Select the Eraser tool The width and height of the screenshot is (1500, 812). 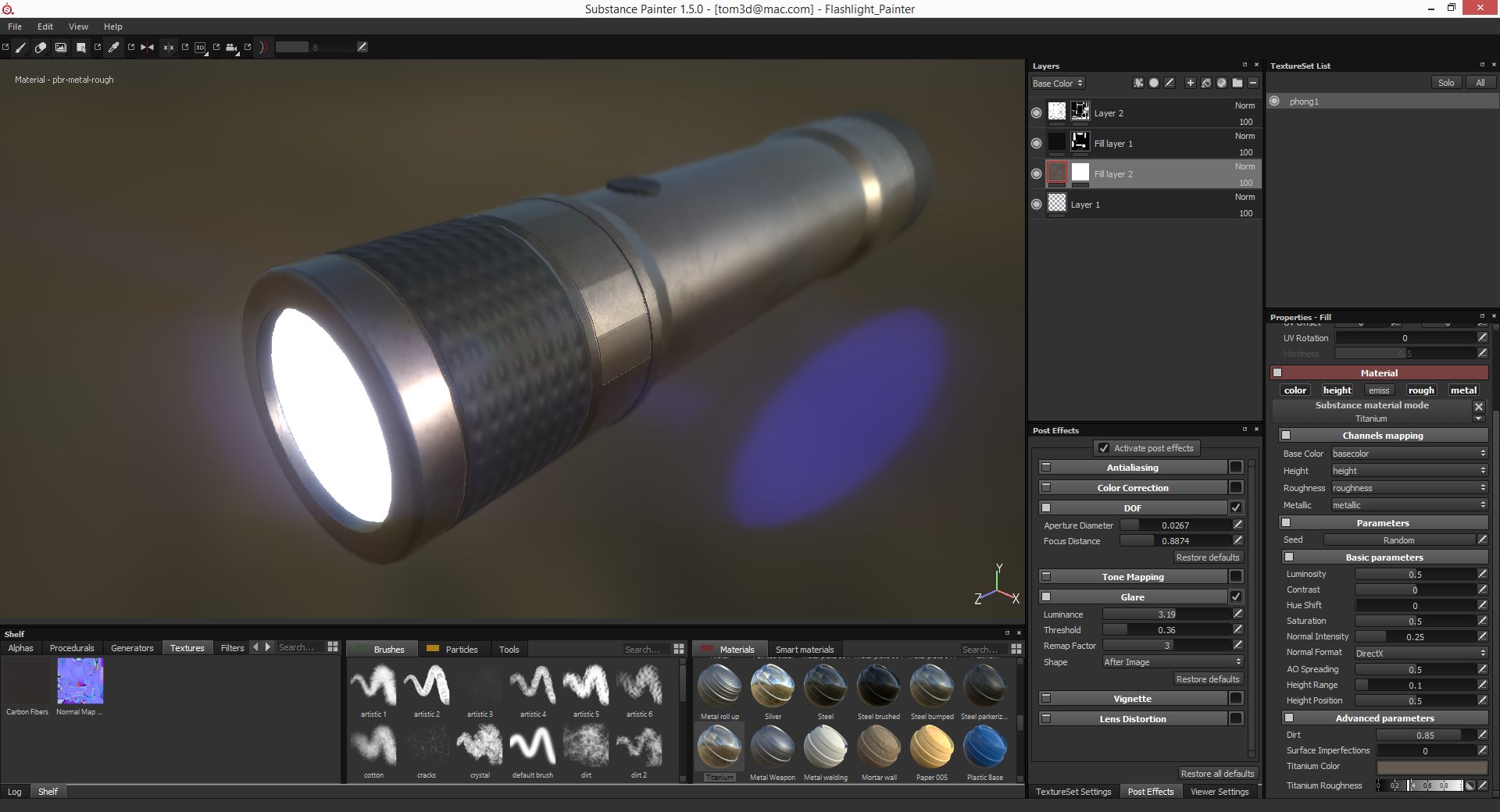pos(40,48)
